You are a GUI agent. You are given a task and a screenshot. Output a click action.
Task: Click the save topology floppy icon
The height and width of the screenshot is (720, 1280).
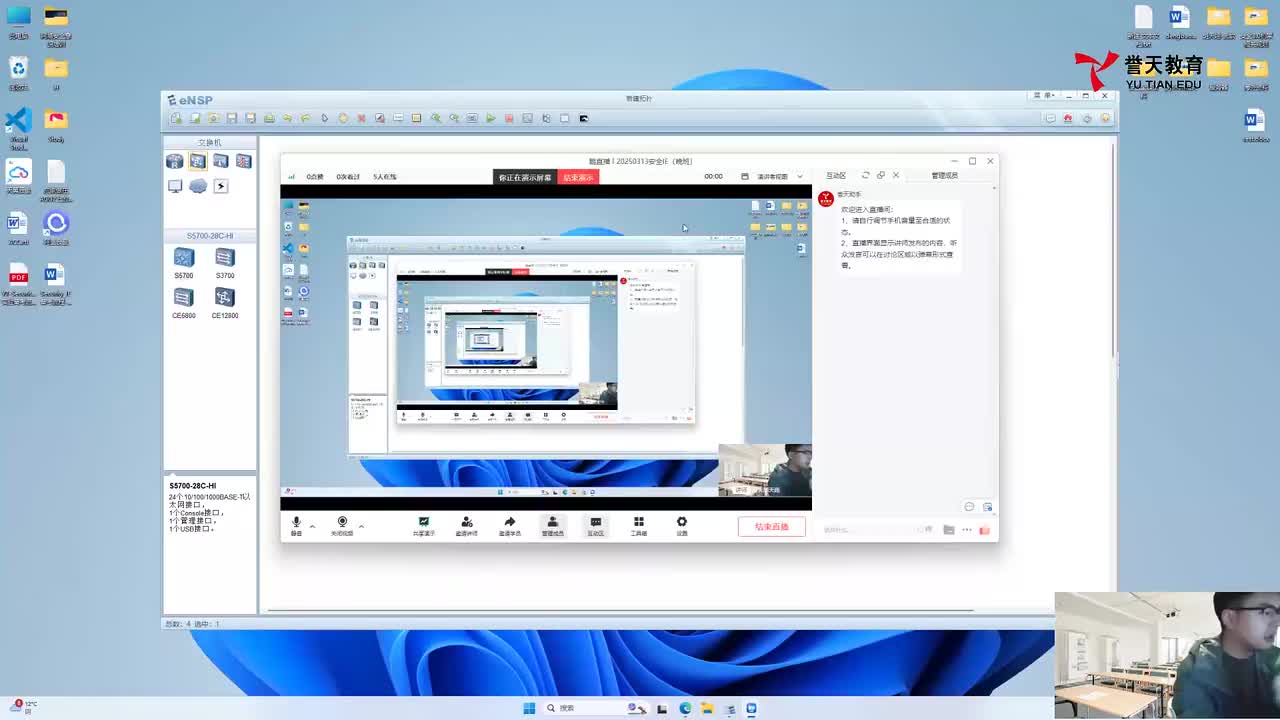pos(232,118)
